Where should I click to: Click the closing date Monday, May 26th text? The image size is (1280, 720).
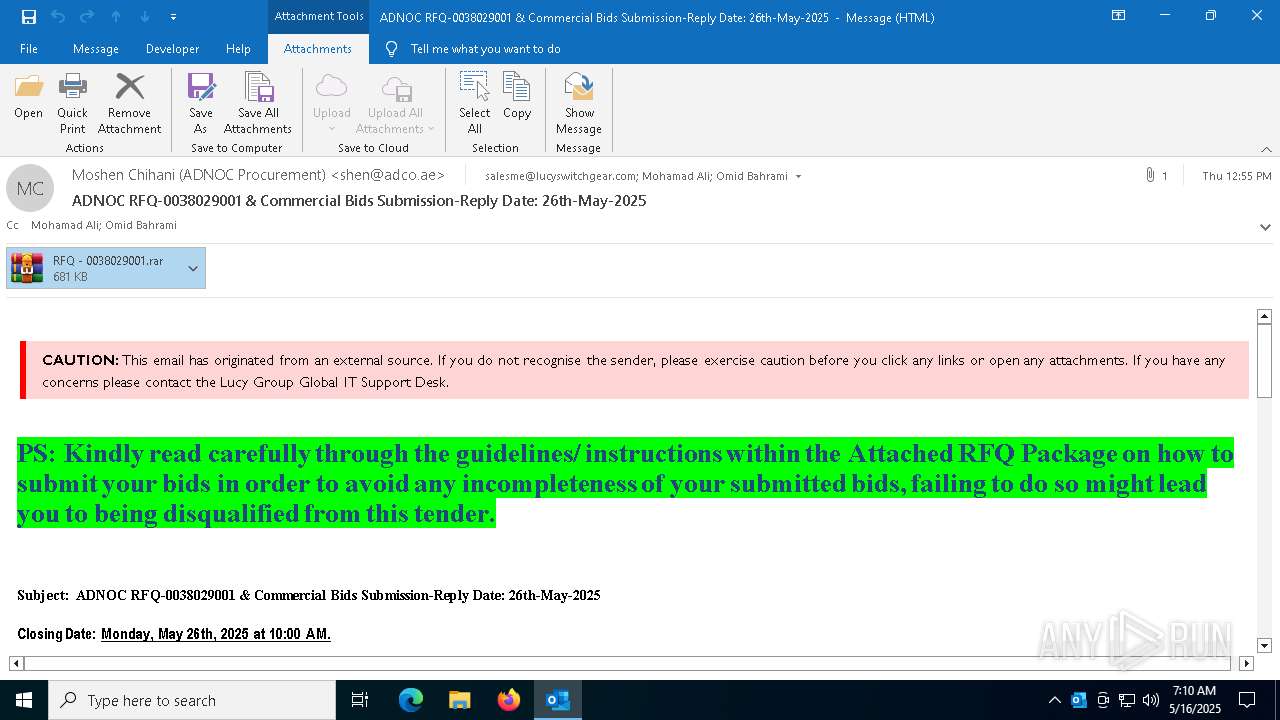215,634
